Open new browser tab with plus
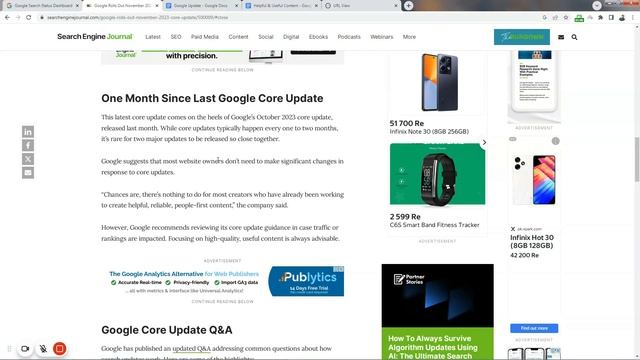Screen dimensions: 640x360 click(409, 6)
